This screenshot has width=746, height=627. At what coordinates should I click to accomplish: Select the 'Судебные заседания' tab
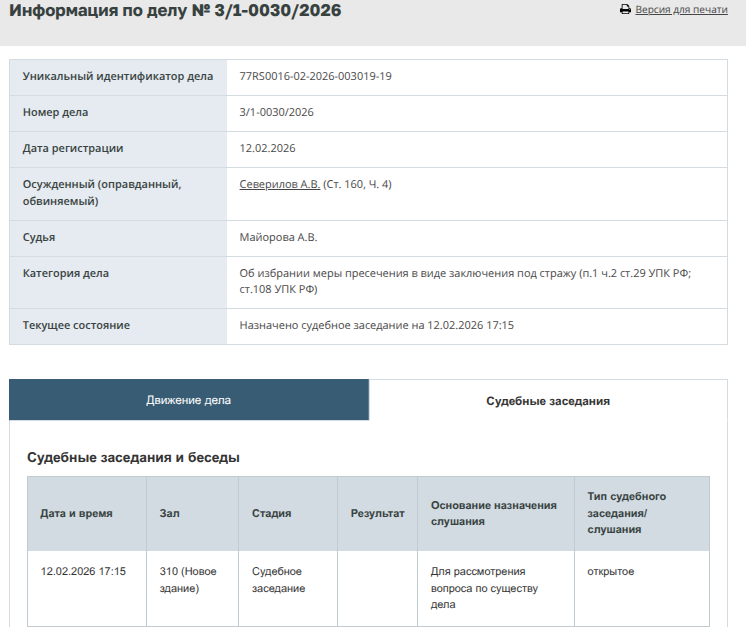point(548,401)
